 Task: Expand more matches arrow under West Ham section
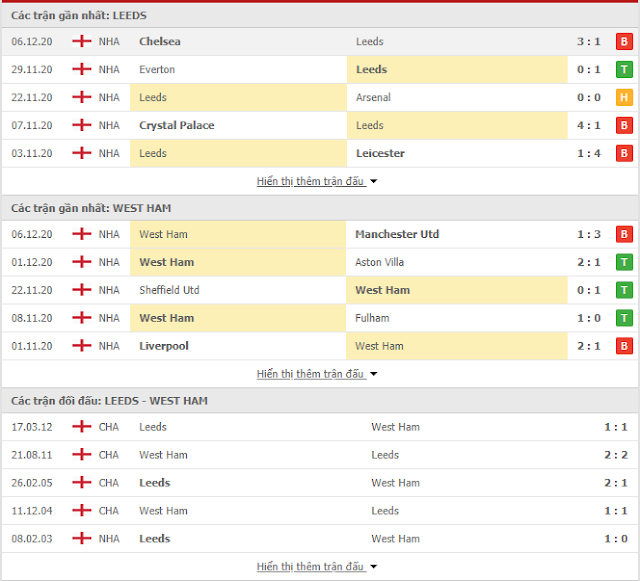click(x=373, y=374)
